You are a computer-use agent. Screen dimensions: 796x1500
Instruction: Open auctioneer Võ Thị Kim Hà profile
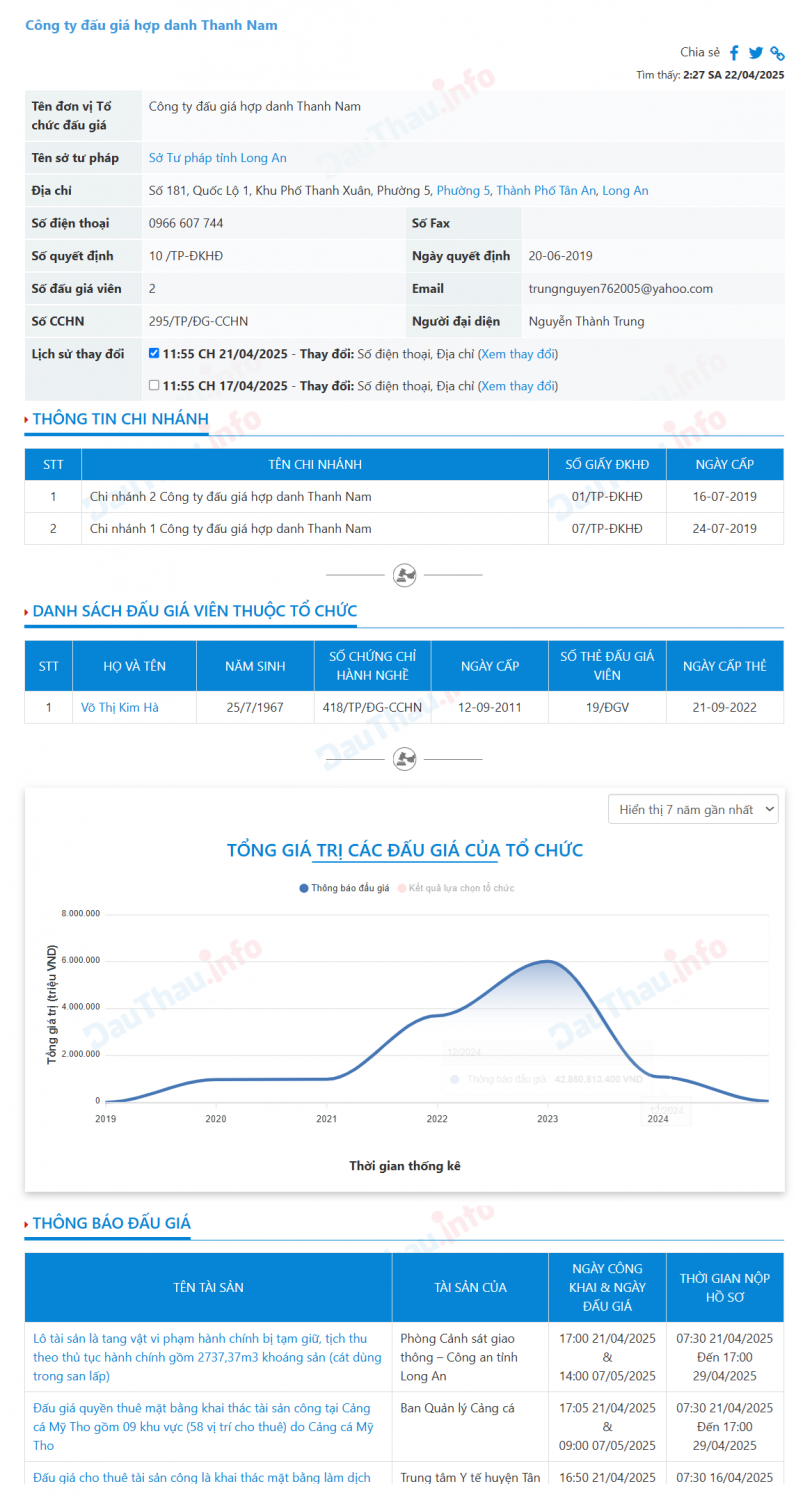tap(119, 707)
